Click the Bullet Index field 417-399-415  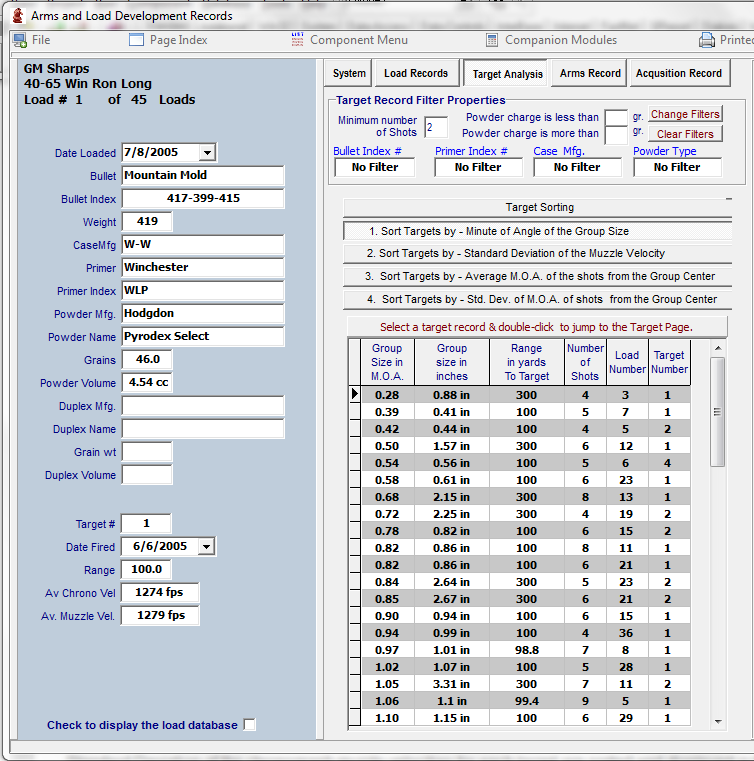[x=203, y=198]
